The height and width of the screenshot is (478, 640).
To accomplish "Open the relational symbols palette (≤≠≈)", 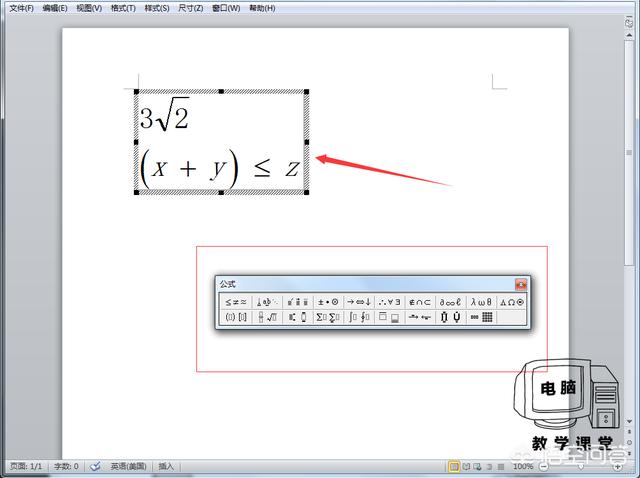I will 236,301.
